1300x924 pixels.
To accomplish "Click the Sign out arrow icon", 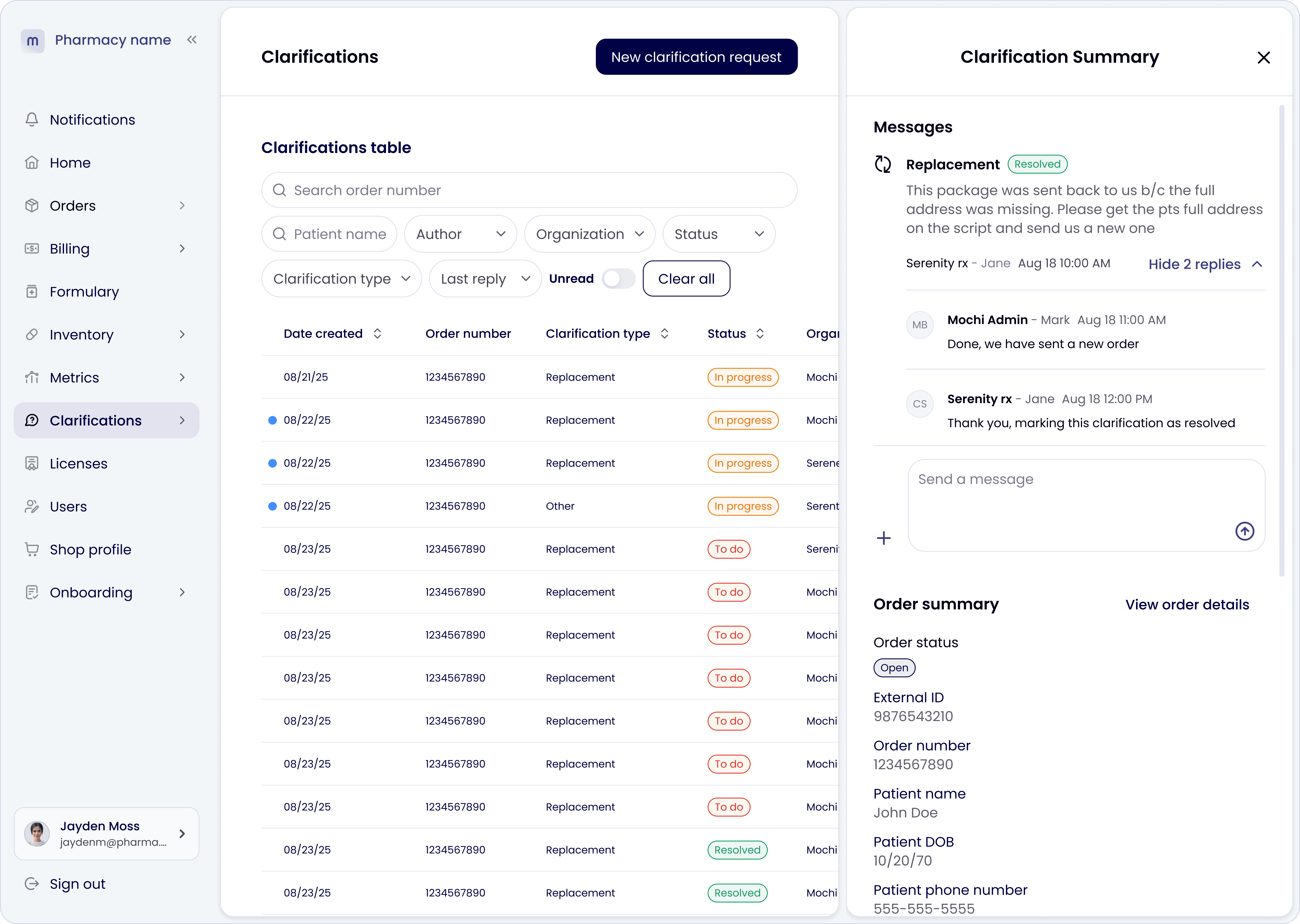I will (x=32, y=884).
